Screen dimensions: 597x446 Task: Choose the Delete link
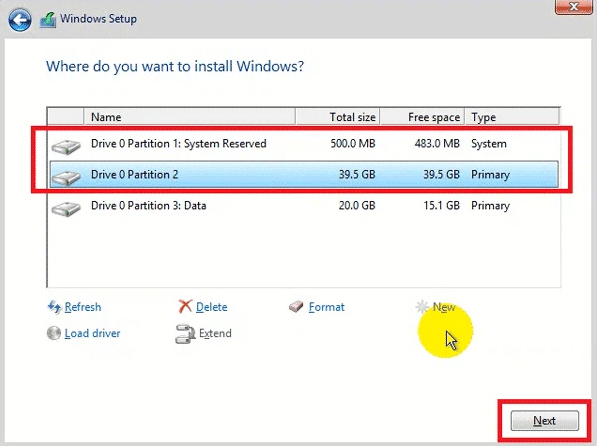tap(211, 307)
